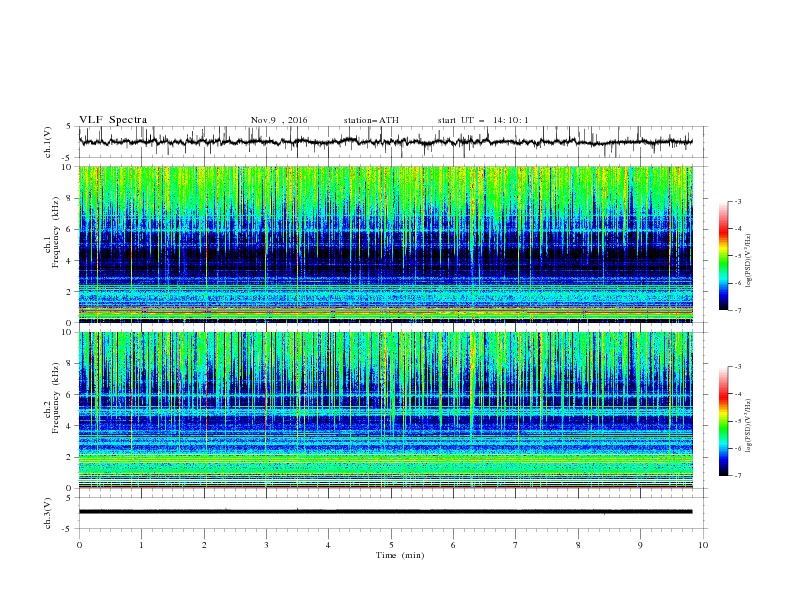Click the 'station=ATH' label
This screenshot has height=612, width=792.
371,120
